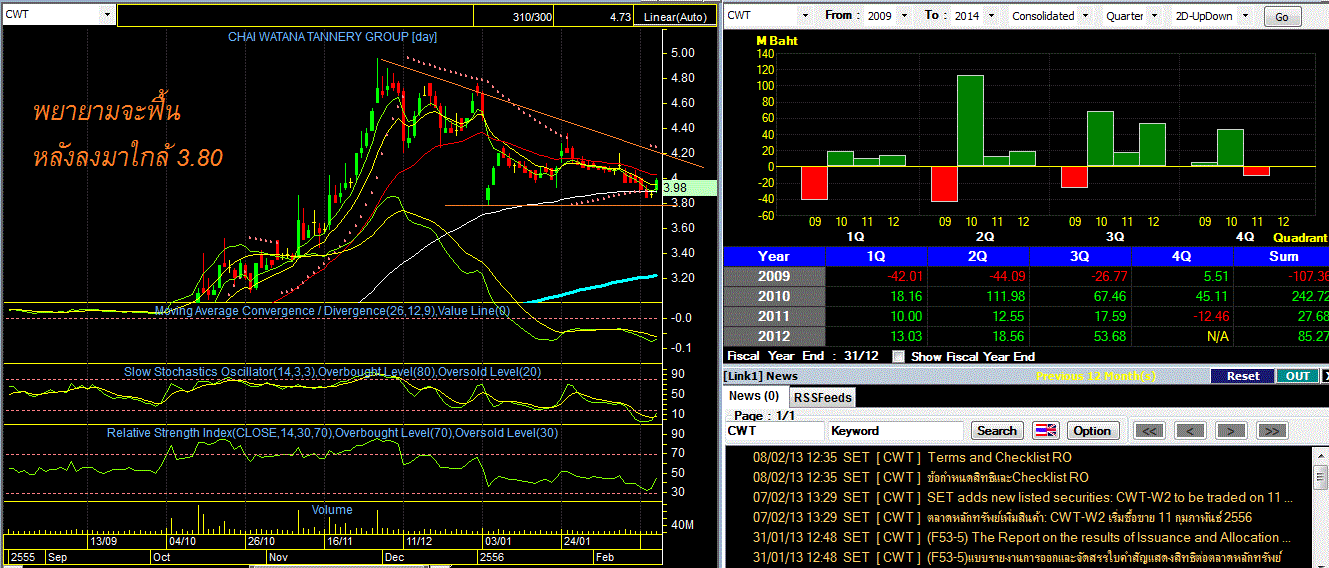Switch to the News (0) tab
1329x568 pixels.
(x=756, y=396)
